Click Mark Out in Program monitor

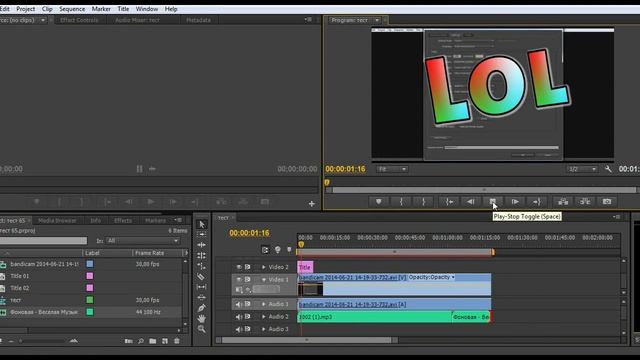tap(424, 202)
